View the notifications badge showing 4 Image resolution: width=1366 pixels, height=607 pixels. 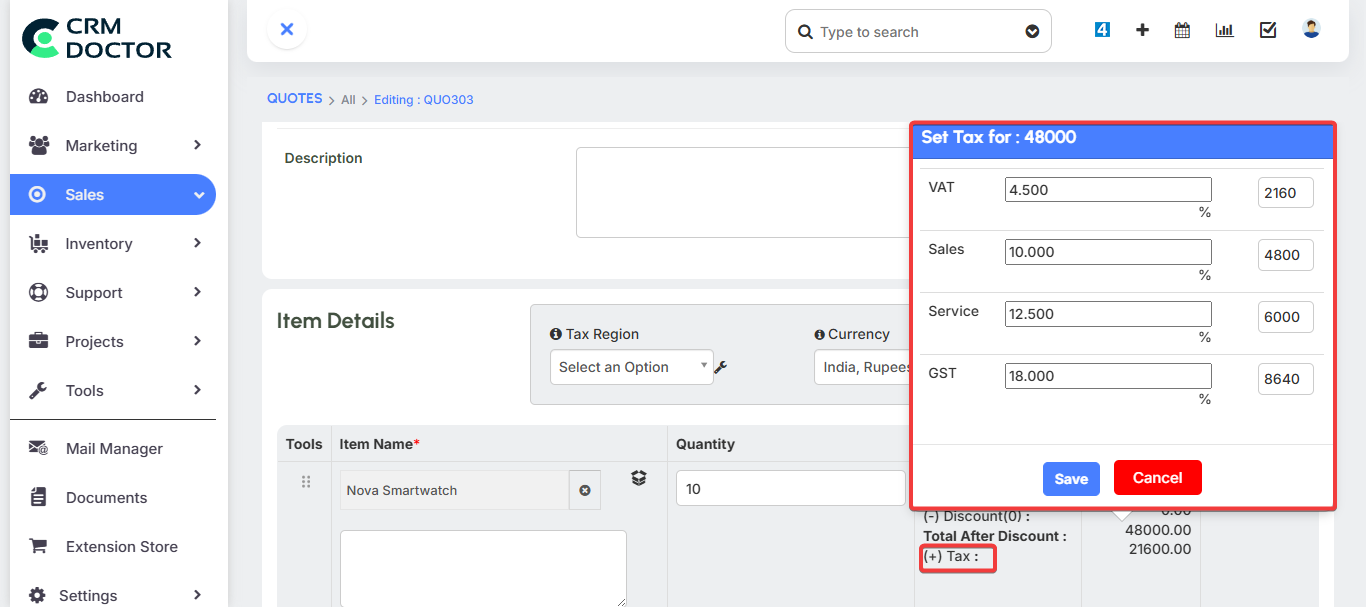(x=1101, y=29)
